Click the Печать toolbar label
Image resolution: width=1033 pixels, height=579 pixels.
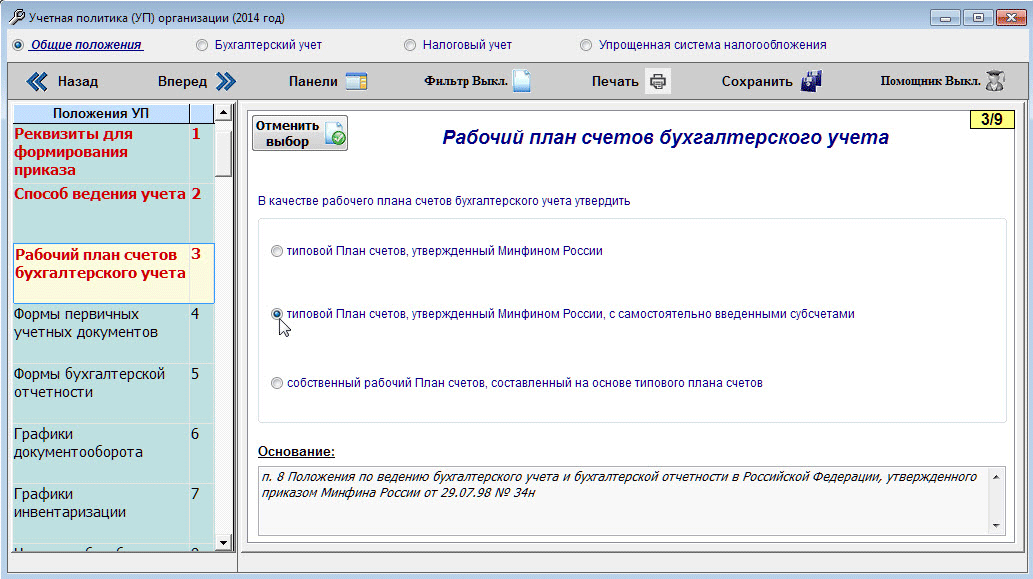615,82
